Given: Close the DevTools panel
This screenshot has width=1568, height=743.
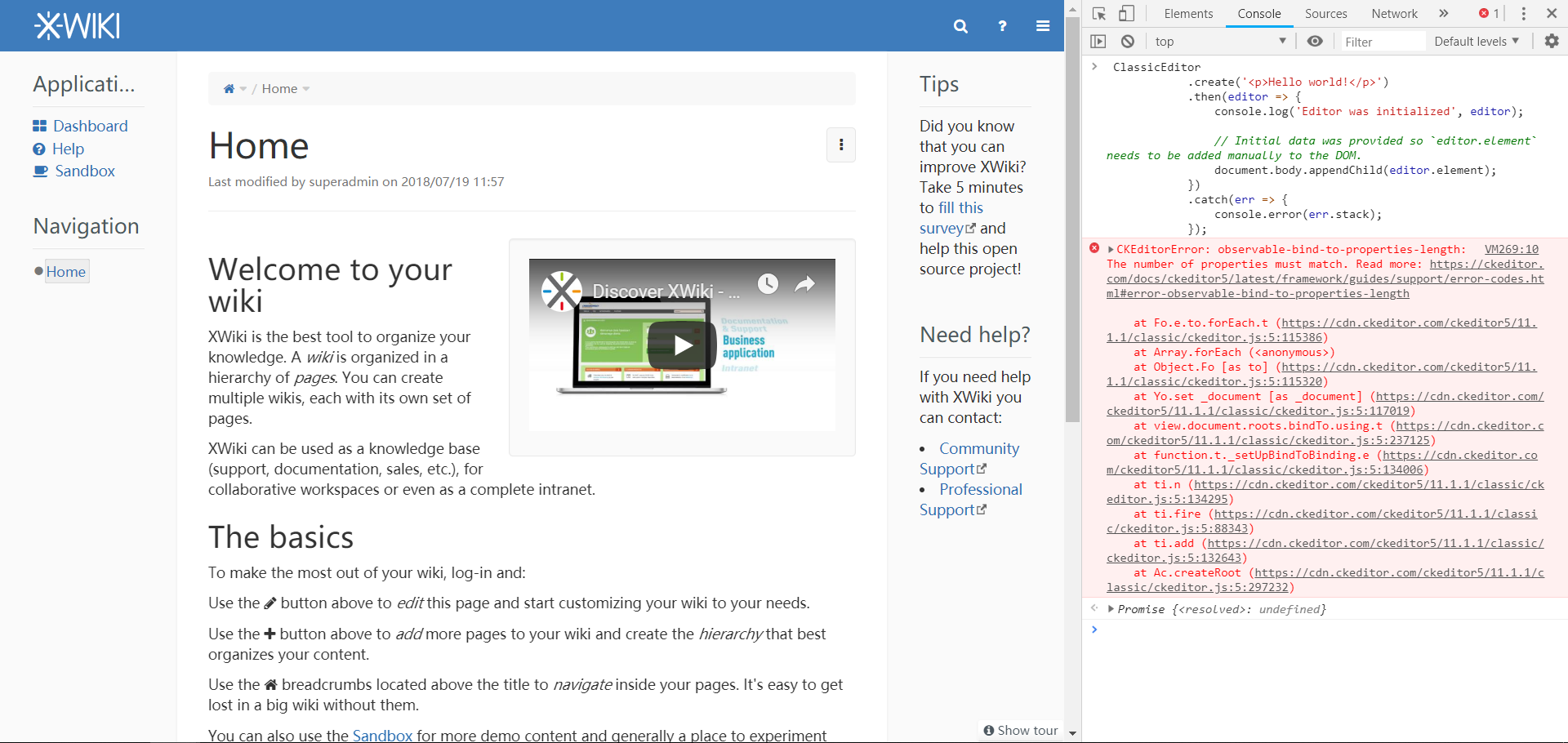Looking at the screenshot, I should [1552, 14].
